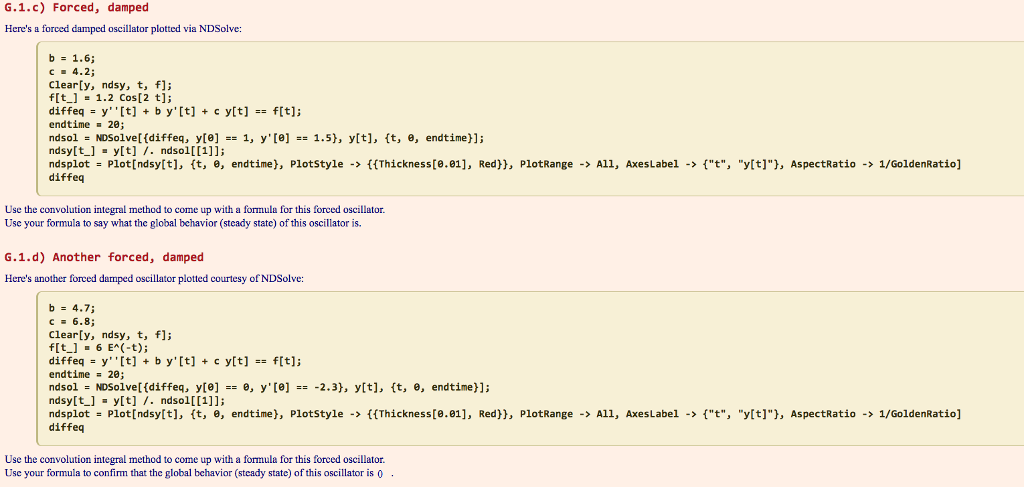
Task: Click the NDSolve line with y'[0] == -2.3
Action: coord(269,388)
